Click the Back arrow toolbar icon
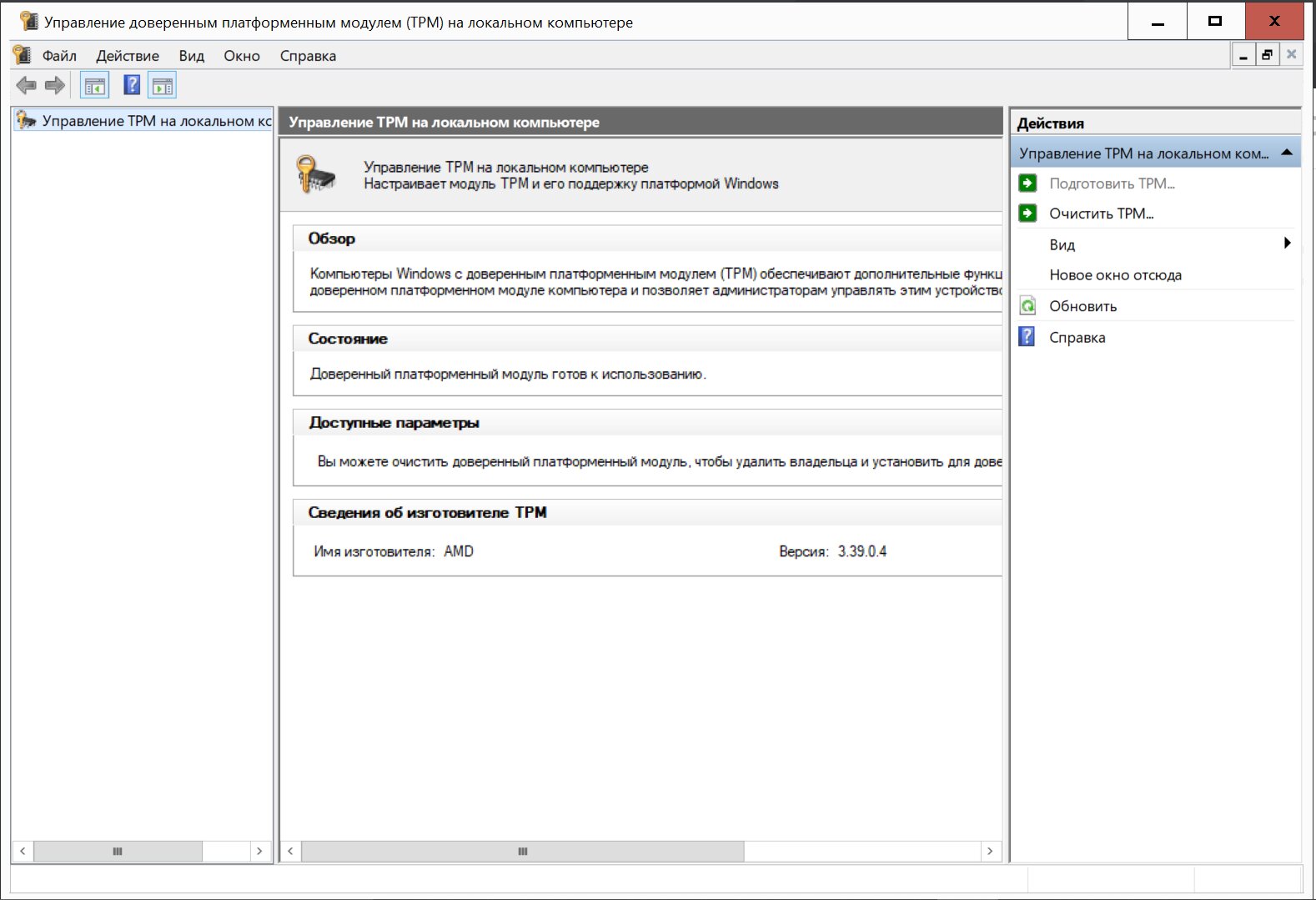This screenshot has width=1316, height=900. point(26,85)
